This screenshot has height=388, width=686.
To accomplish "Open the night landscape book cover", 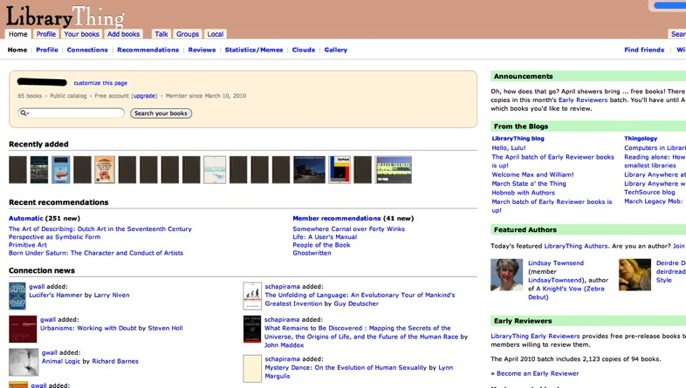I will pyautogui.click(x=309, y=170).
